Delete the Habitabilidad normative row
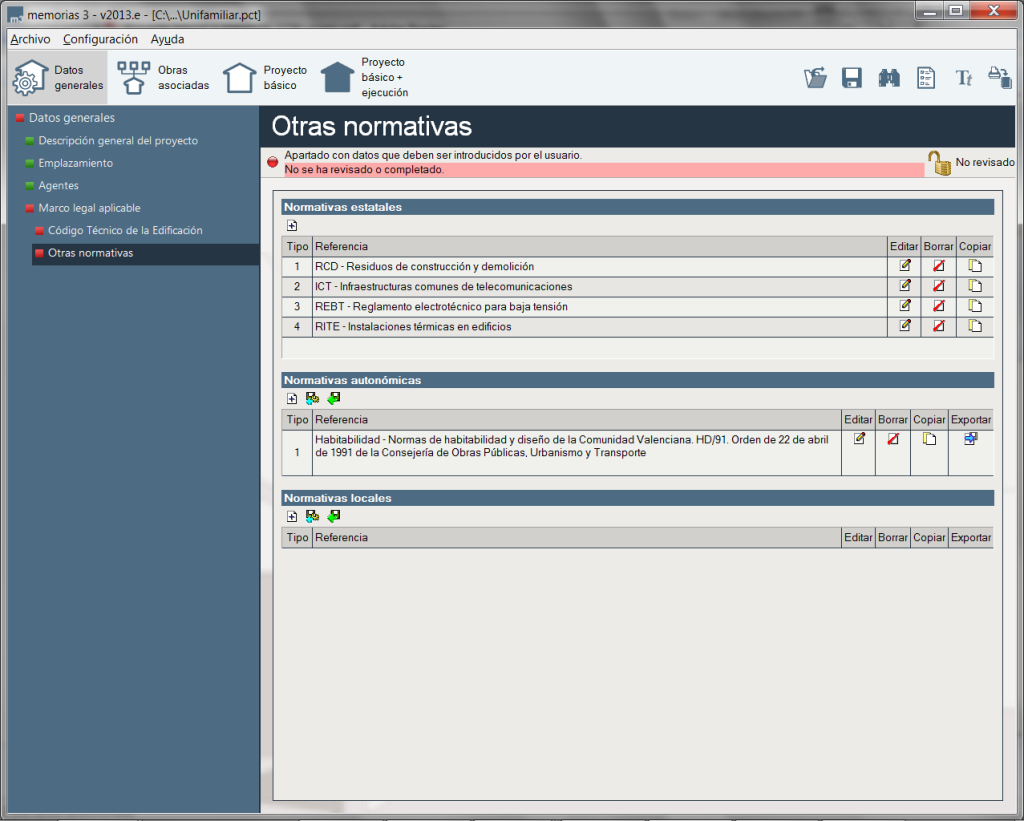Screen dimensions: 1024x821 point(893,439)
